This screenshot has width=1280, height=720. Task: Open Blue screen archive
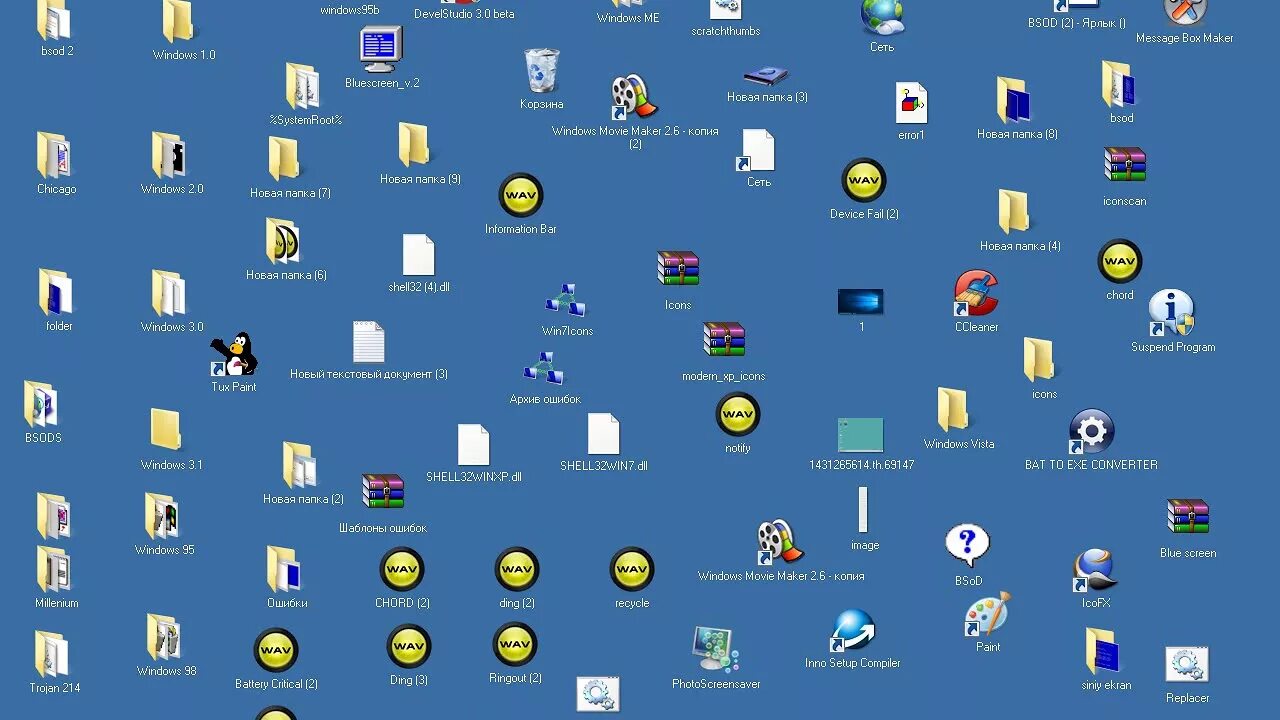pyautogui.click(x=1188, y=518)
